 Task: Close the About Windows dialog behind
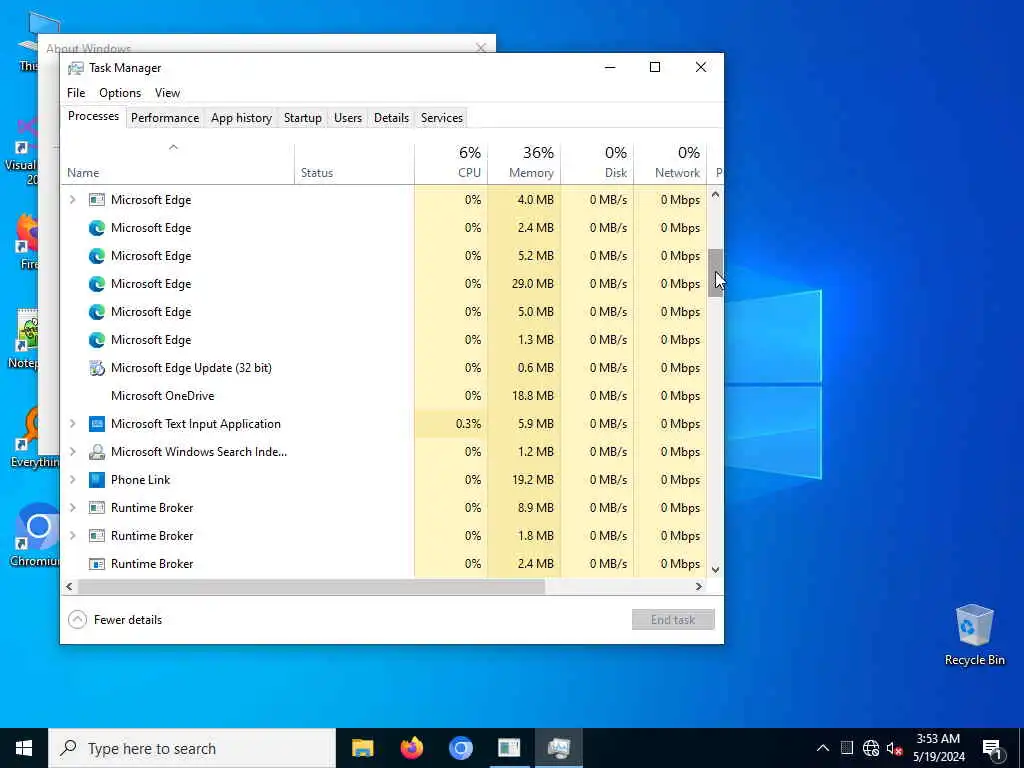point(481,48)
